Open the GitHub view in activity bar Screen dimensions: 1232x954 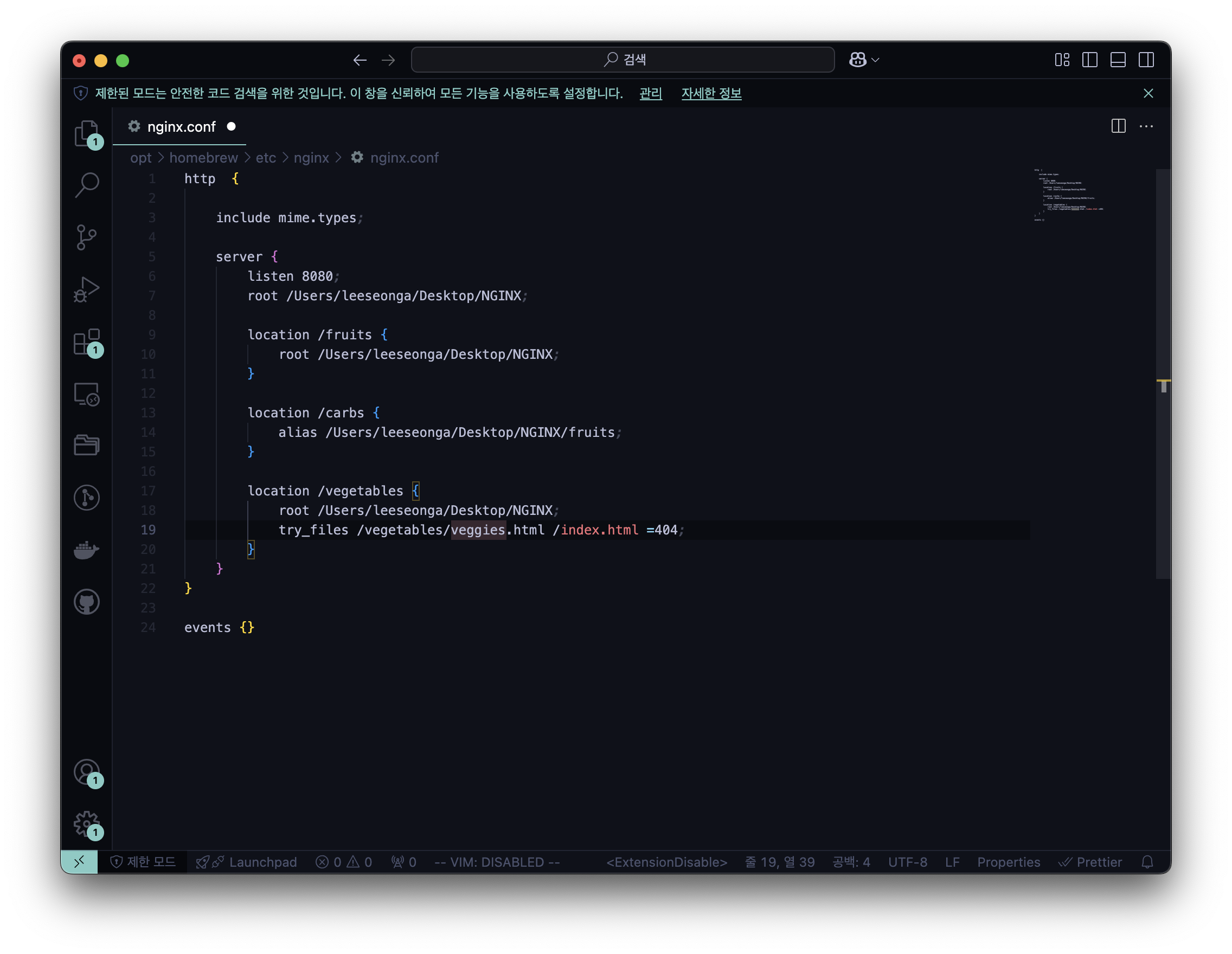(x=86, y=602)
